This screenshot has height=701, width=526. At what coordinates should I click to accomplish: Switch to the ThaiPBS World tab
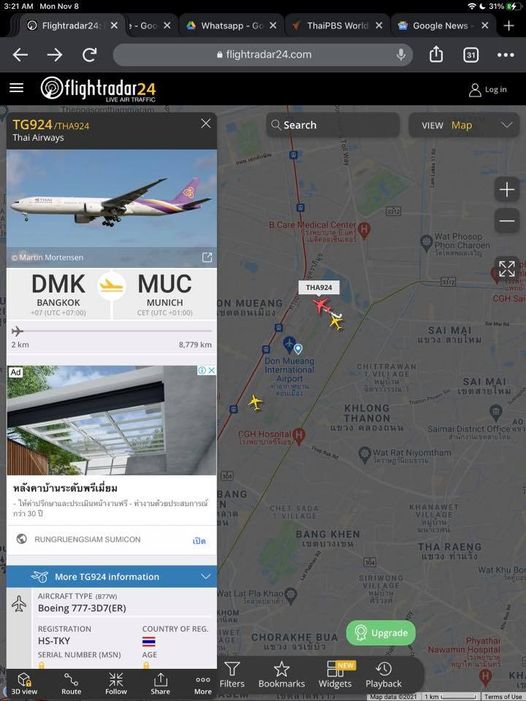pyautogui.click(x=338, y=25)
